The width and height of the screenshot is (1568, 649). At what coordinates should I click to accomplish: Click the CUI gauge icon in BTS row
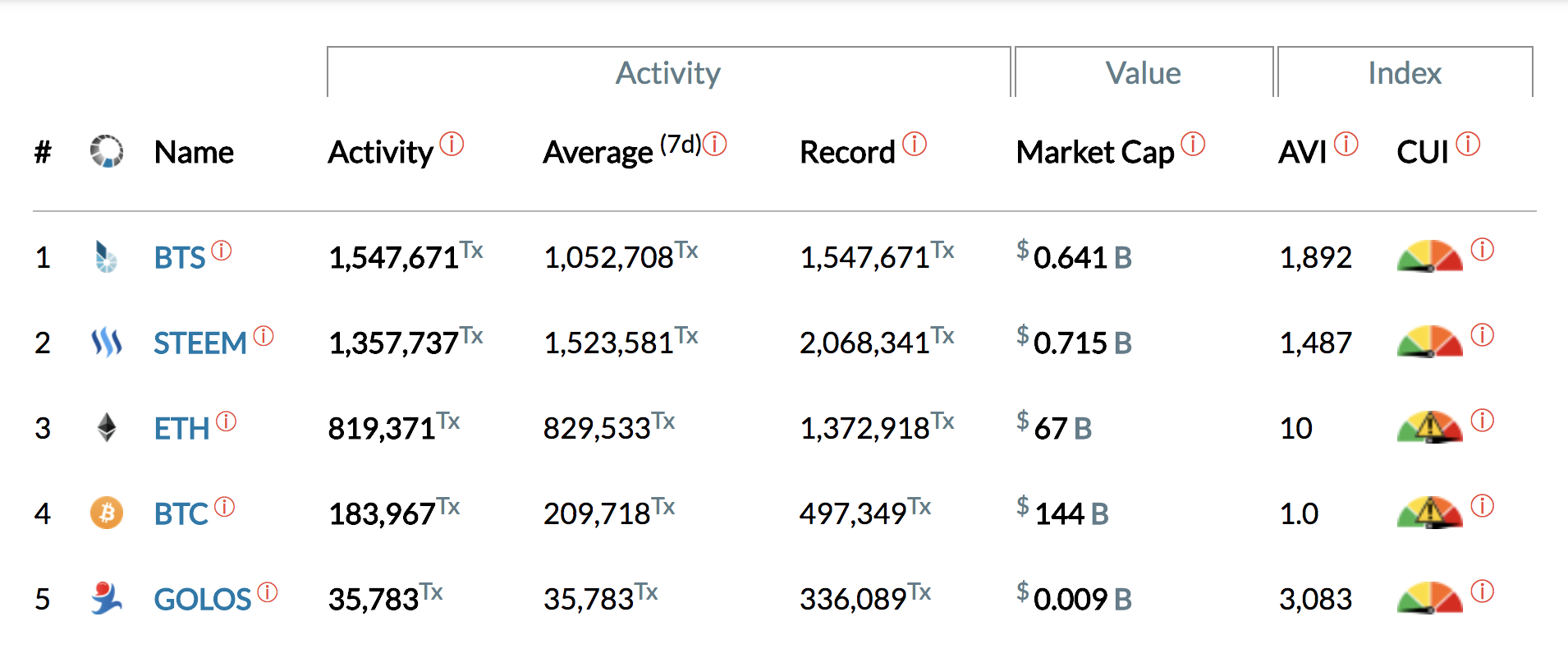tap(1429, 256)
